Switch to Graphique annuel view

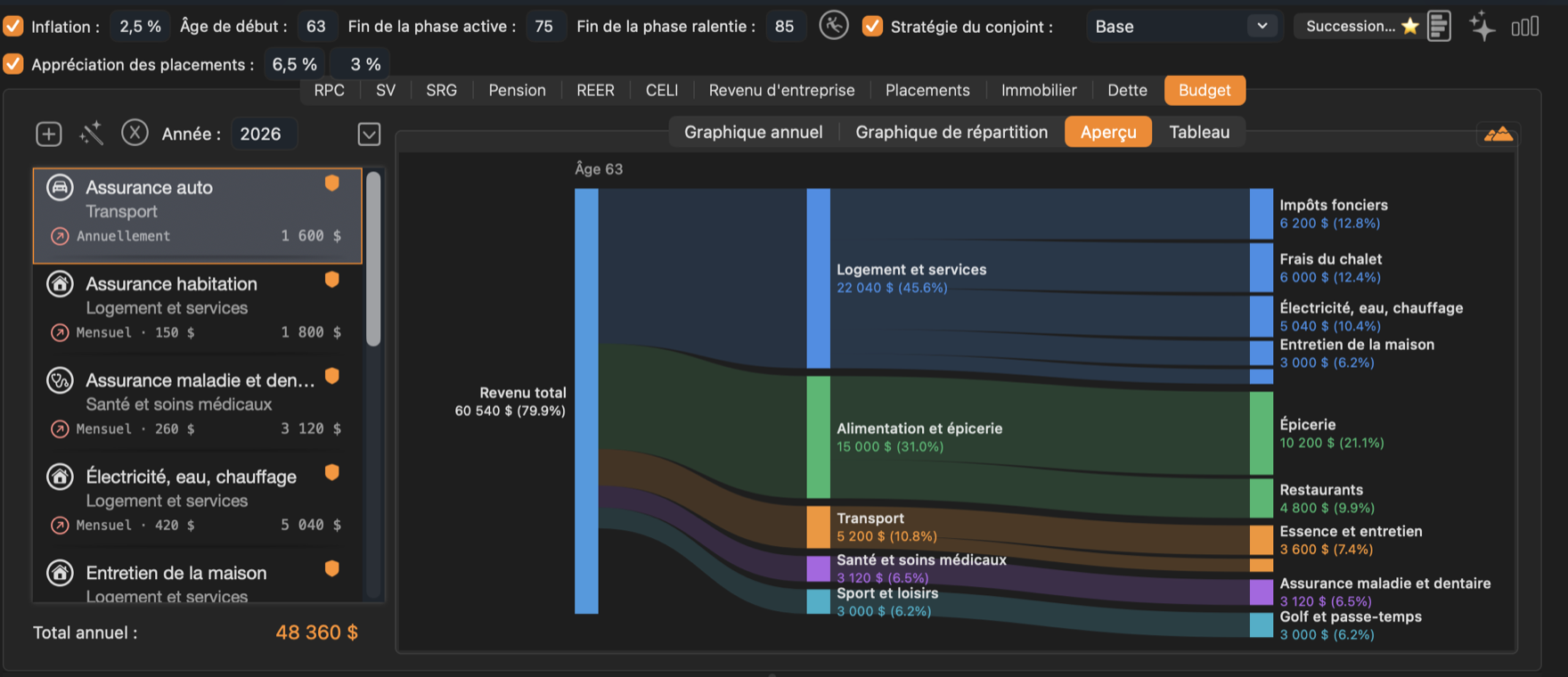(x=754, y=132)
